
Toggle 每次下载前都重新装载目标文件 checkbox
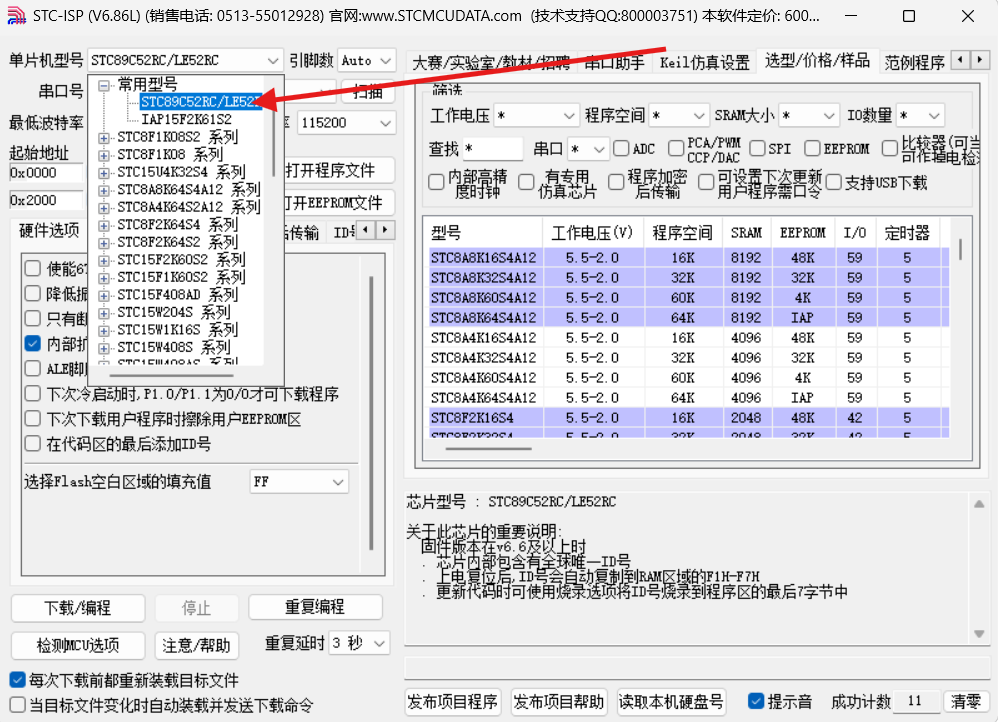click(18, 680)
